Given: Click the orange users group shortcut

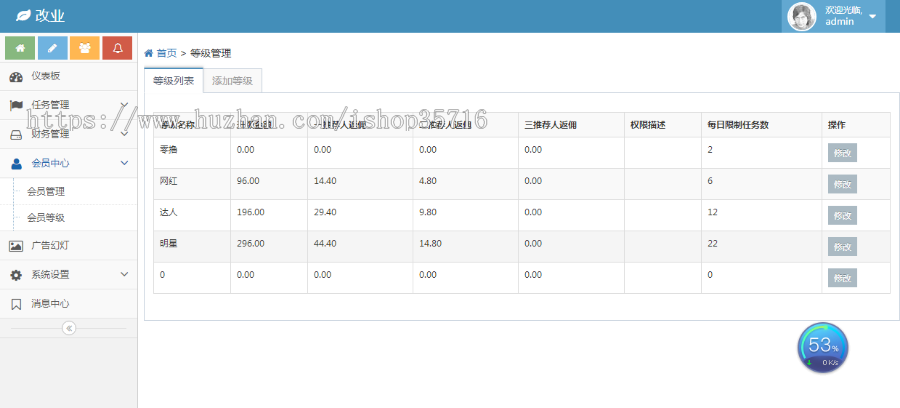Looking at the screenshot, I should click(85, 47).
